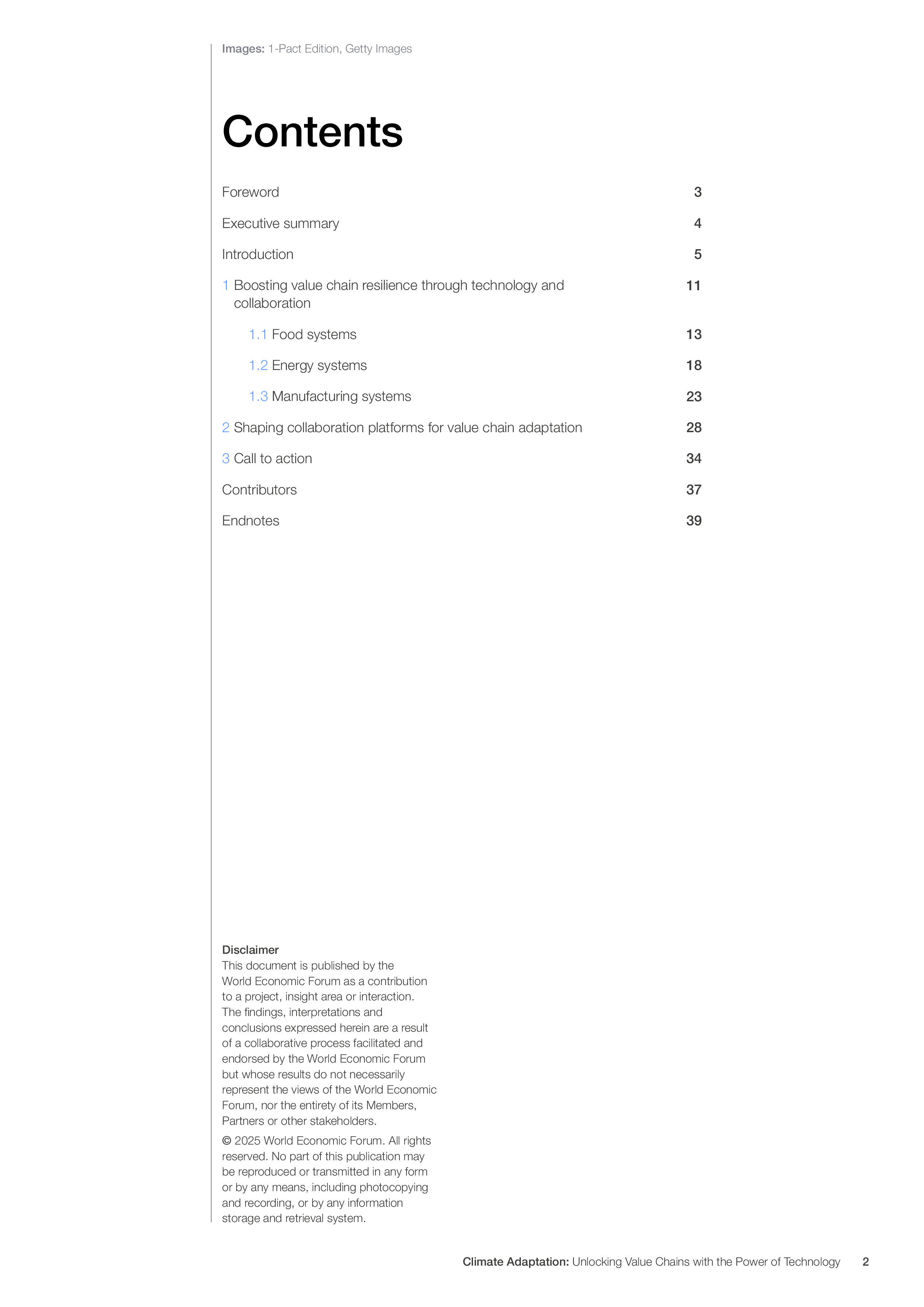Open the Executive summary entry
This screenshot has width=924, height=1307.
pyautogui.click(x=280, y=224)
